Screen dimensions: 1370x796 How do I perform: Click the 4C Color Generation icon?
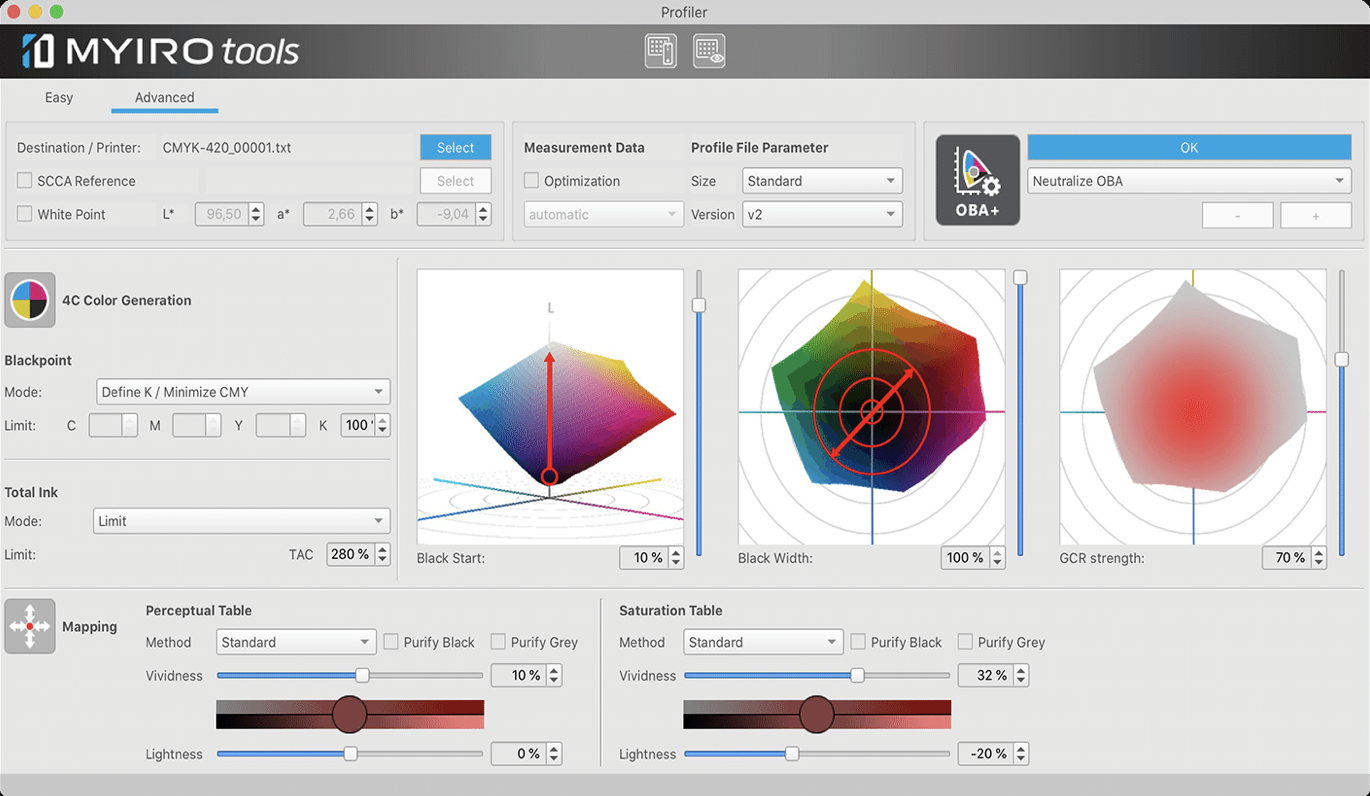tap(29, 300)
